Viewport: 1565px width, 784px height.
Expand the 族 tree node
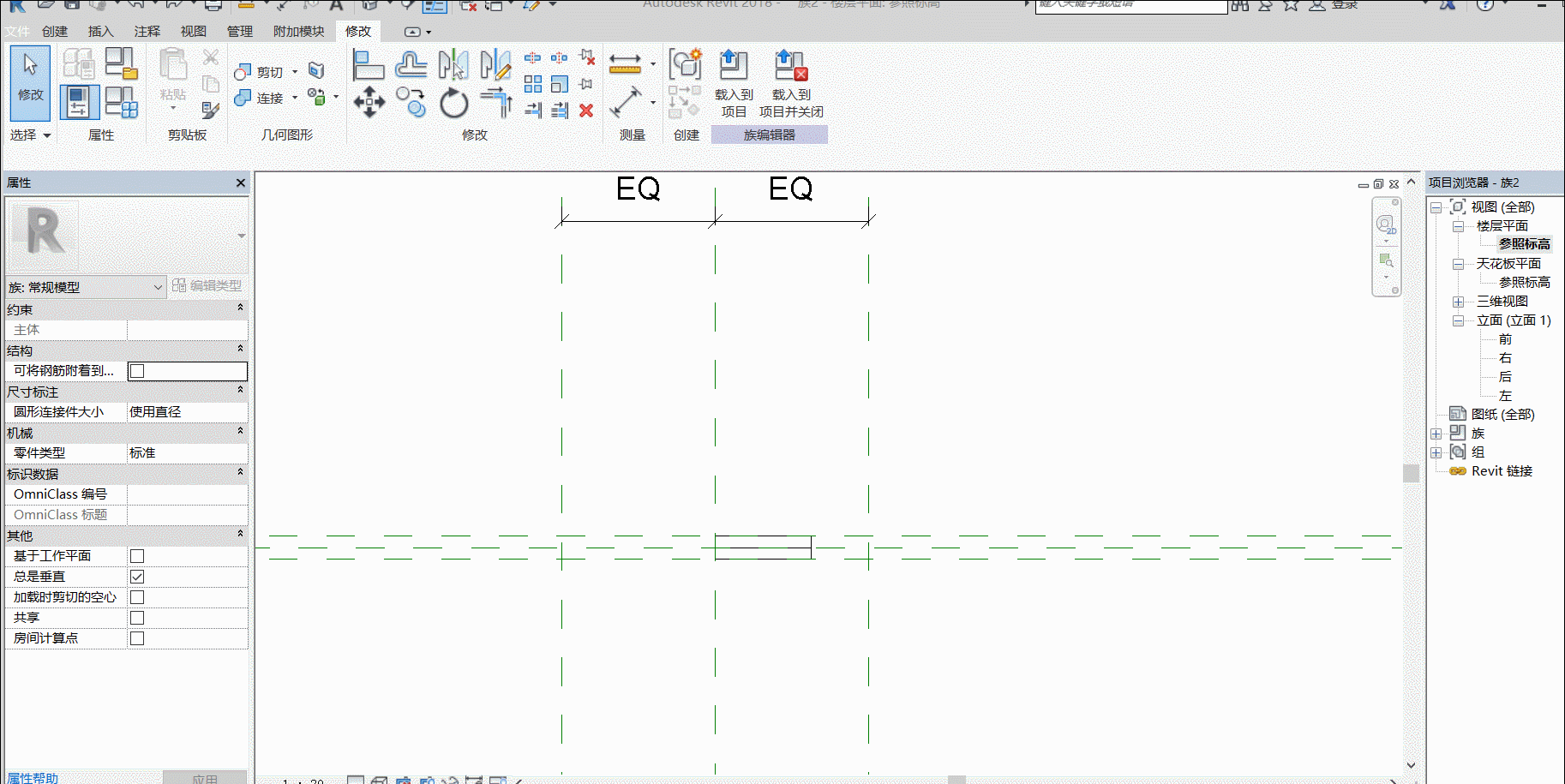[x=1436, y=434]
